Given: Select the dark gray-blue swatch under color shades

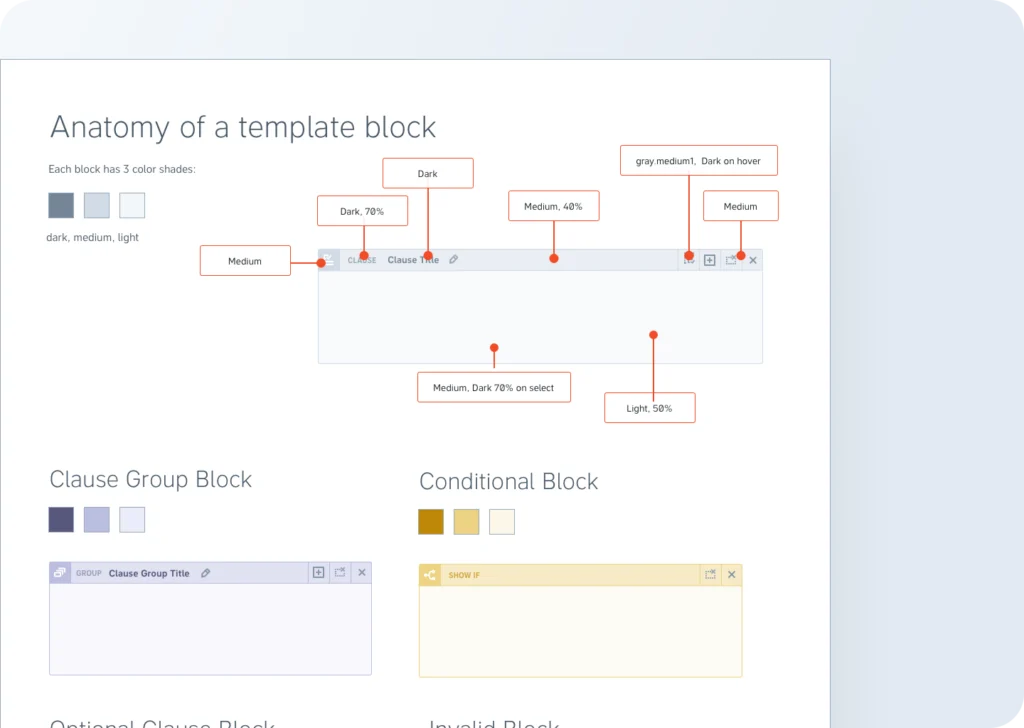Looking at the screenshot, I should pyautogui.click(x=61, y=206).
